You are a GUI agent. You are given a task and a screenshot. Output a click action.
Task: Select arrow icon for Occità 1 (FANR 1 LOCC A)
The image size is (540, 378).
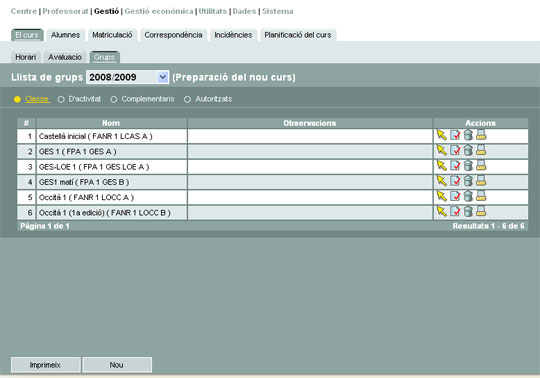(442, 196)
